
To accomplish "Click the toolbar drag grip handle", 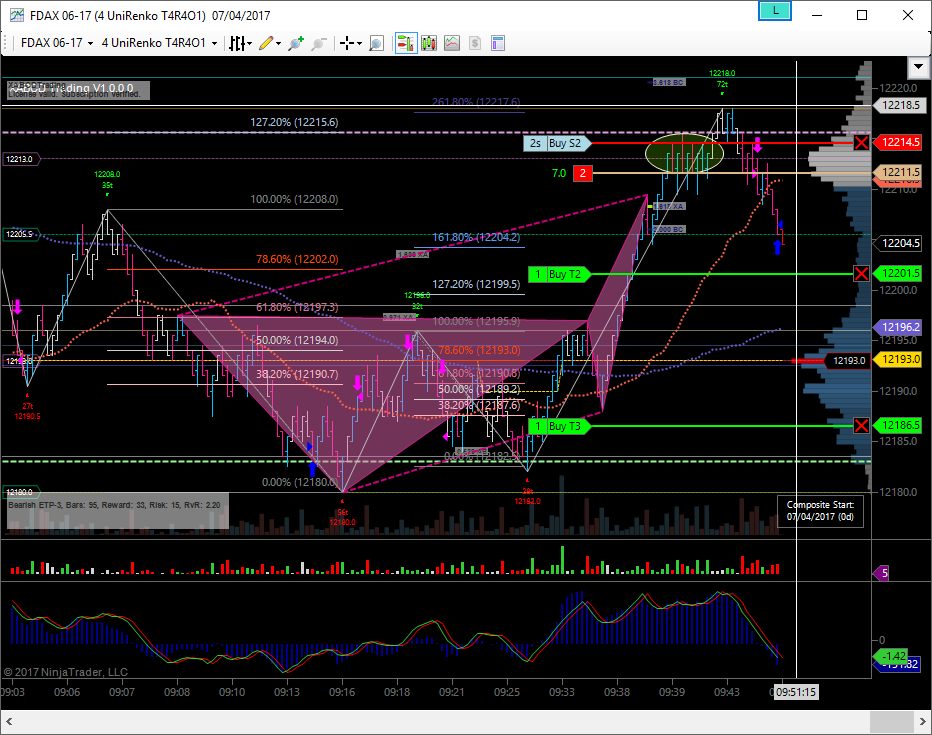I will coord(5,43).
